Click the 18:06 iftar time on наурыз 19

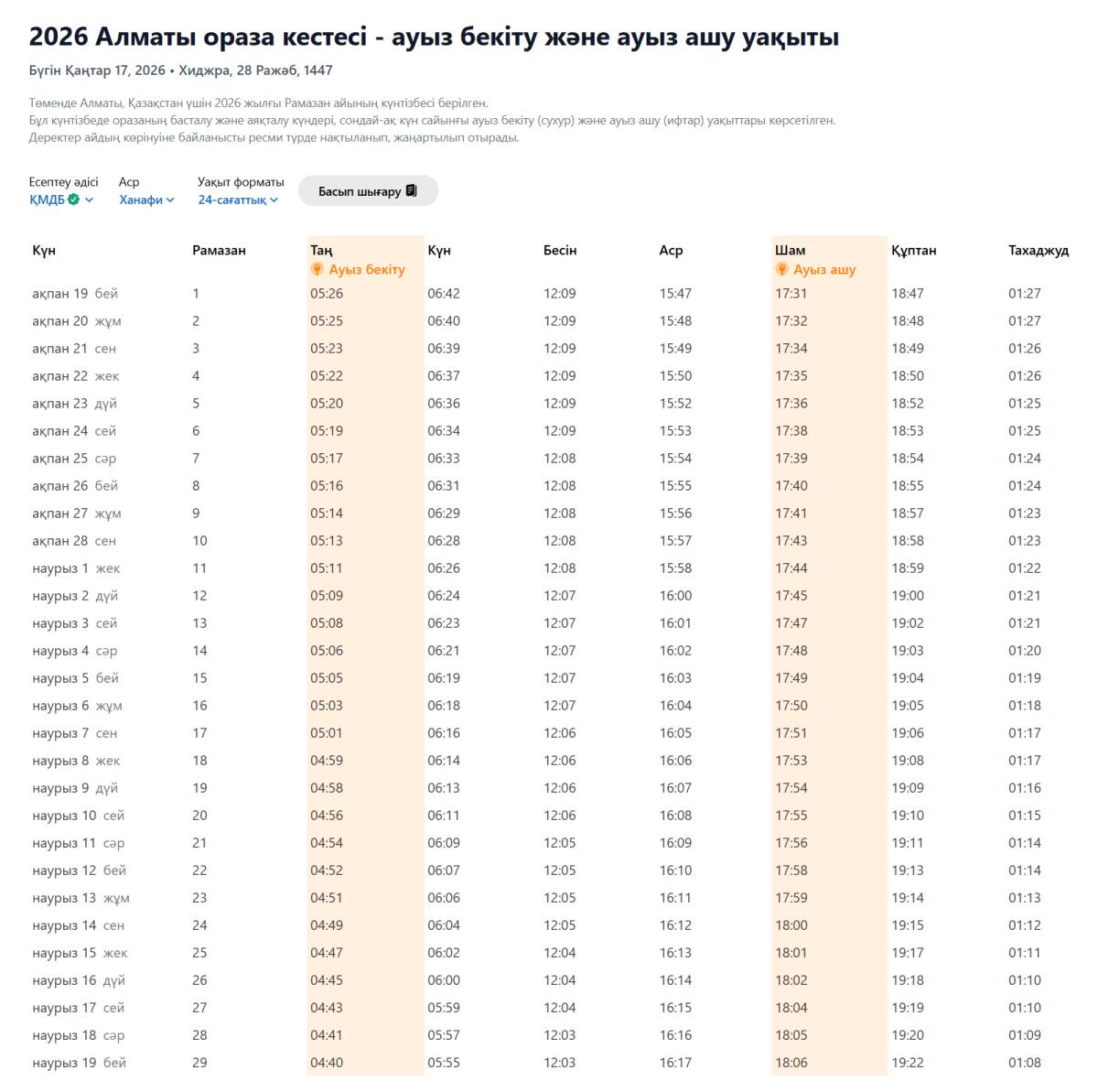(791, 1063)
